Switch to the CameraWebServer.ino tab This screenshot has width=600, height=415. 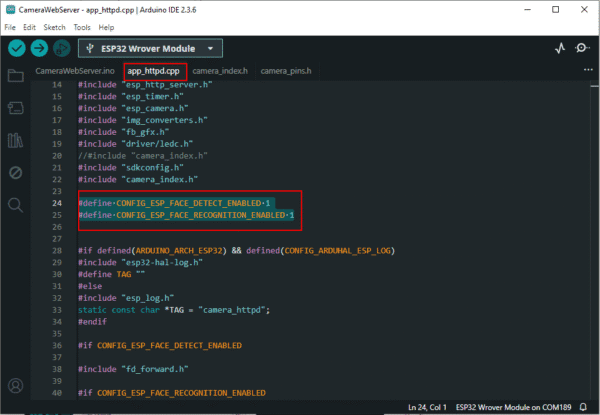76,71
